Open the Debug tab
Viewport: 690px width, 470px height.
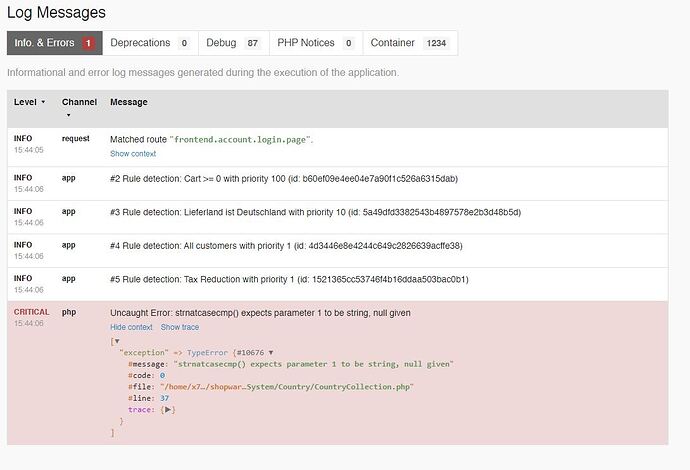[x=234, y=43]
